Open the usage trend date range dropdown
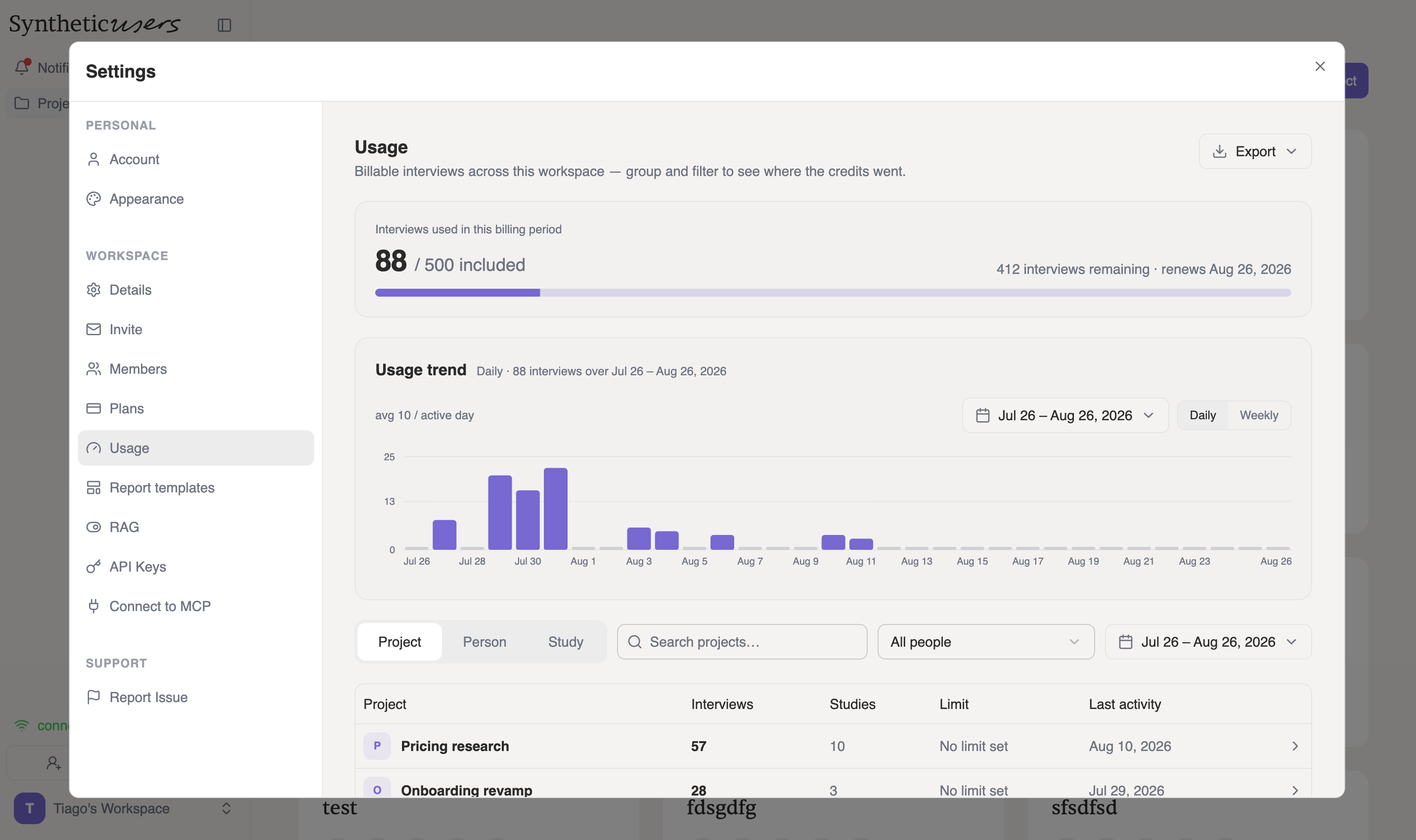1416x840 pixels. coord(1065,415)
